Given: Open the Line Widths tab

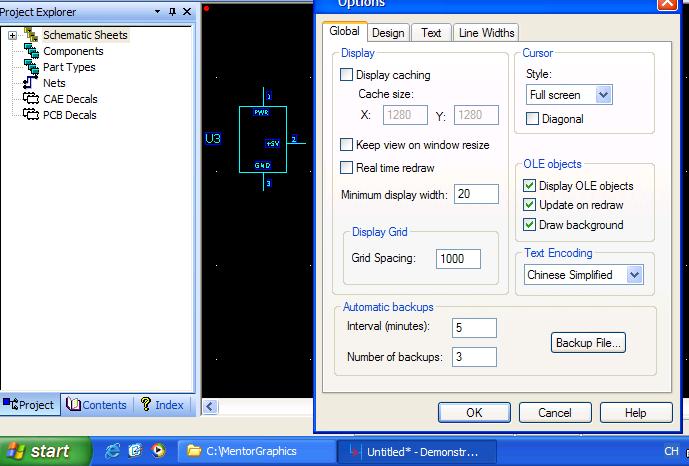Looking at the screenshot, I should tap(486, 33).
